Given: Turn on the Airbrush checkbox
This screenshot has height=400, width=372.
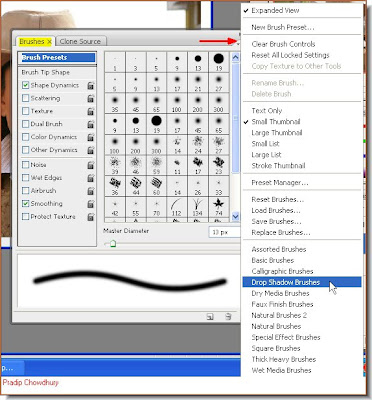Looking at the screenshot, I should pos(26,191).
